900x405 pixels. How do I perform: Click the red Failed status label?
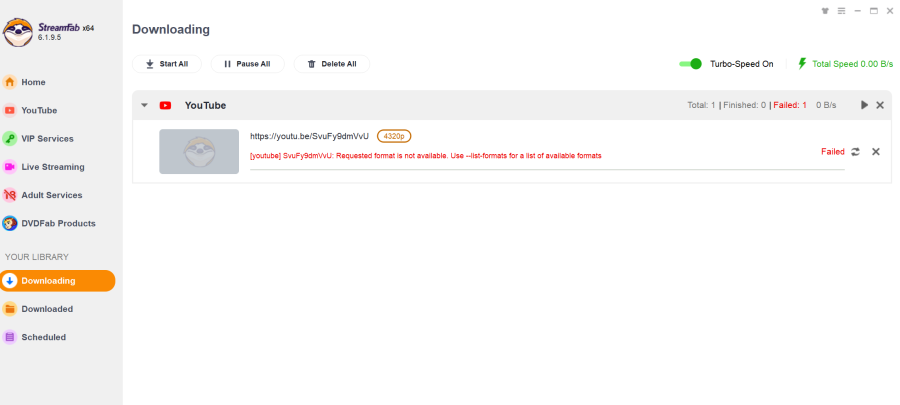pos(833,151)
